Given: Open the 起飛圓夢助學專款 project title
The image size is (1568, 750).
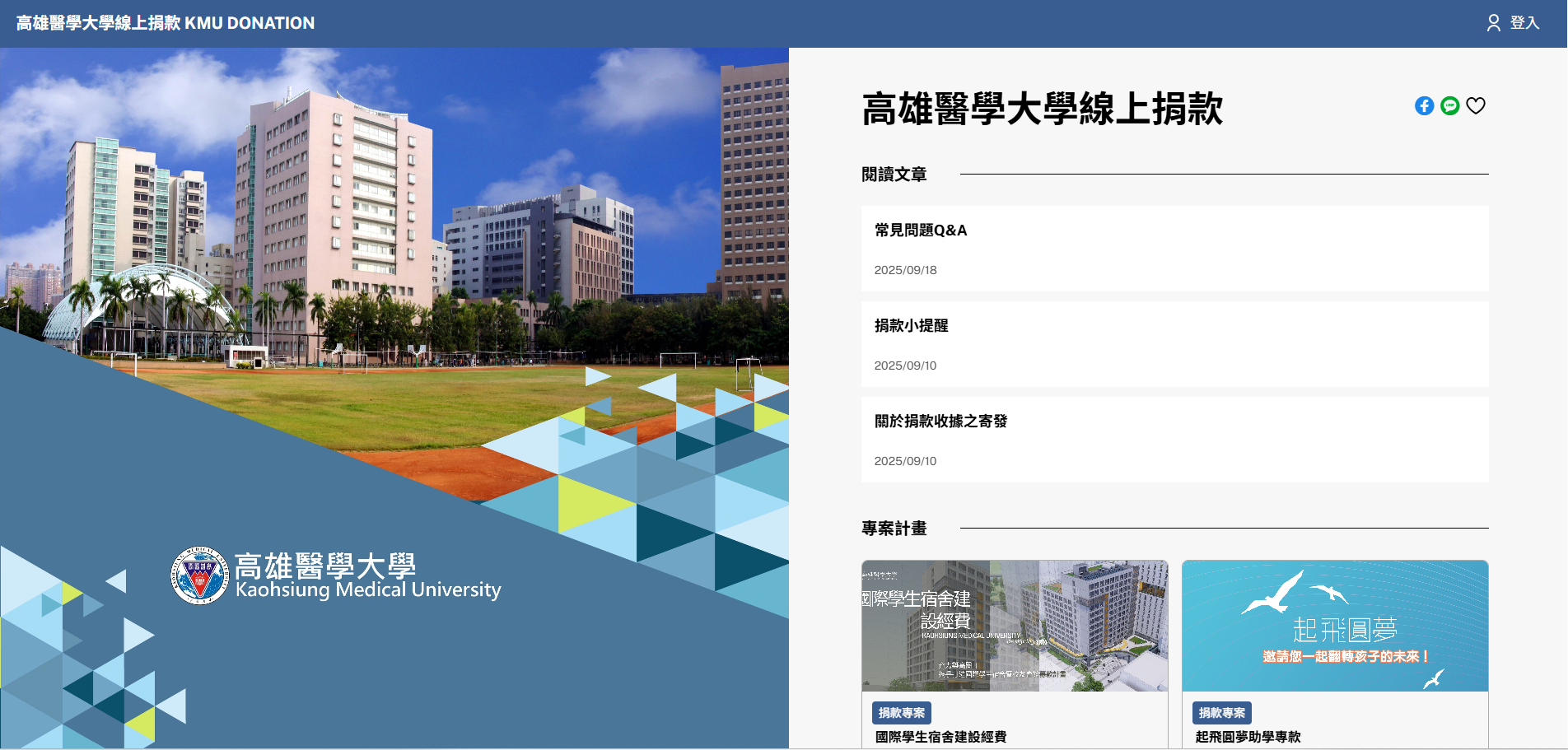Looking at the screenshot, I should 1248,737.
